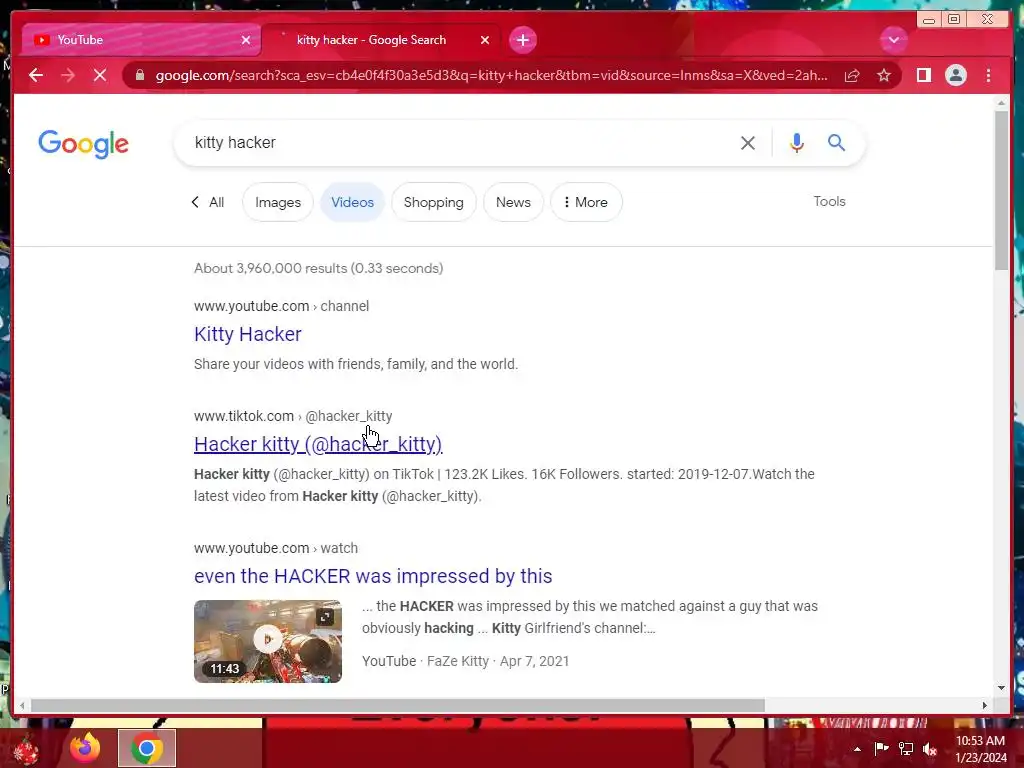Open Chrome side panel
Viewport: 1024px width, 768px height.
(x=923, y=75)
